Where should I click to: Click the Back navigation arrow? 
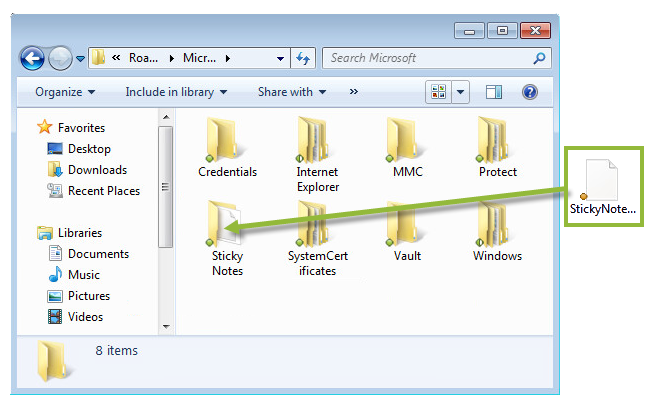coord(32,58)
